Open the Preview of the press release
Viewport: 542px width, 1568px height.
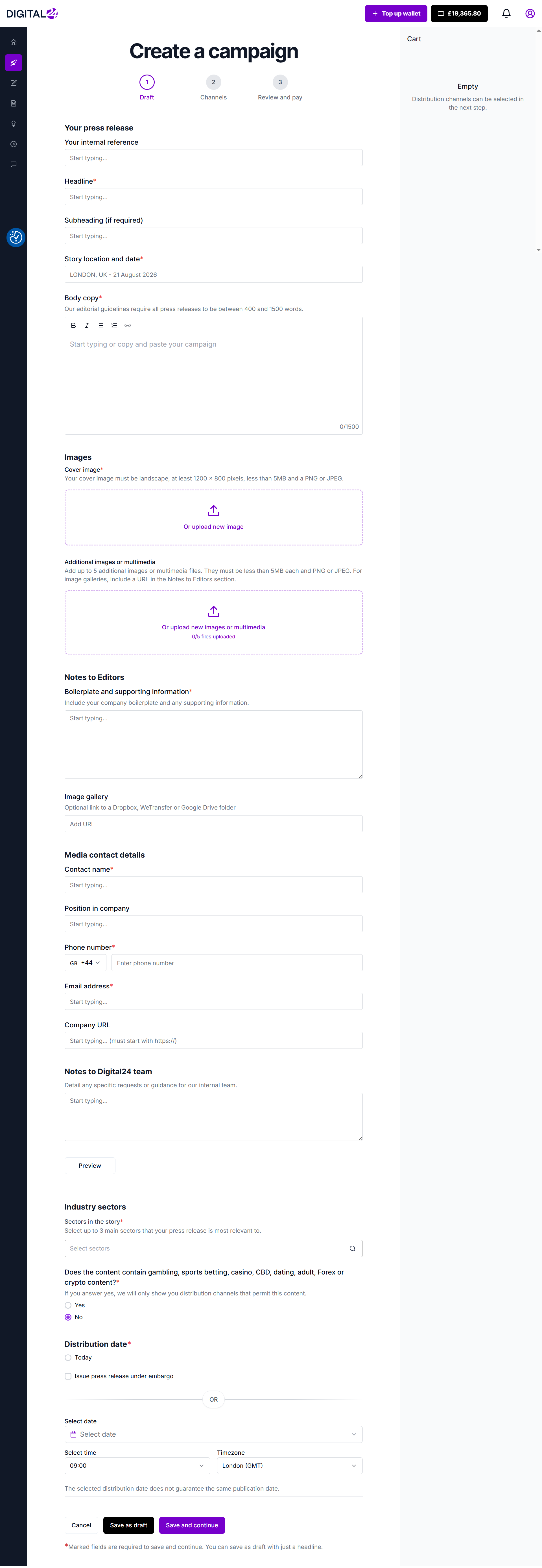[x=89, y=1165]
